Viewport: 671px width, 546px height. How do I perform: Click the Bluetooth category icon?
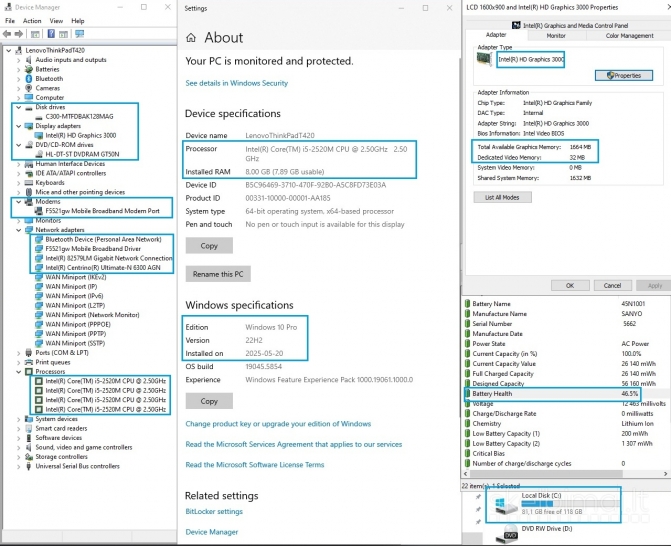point(29,79)
